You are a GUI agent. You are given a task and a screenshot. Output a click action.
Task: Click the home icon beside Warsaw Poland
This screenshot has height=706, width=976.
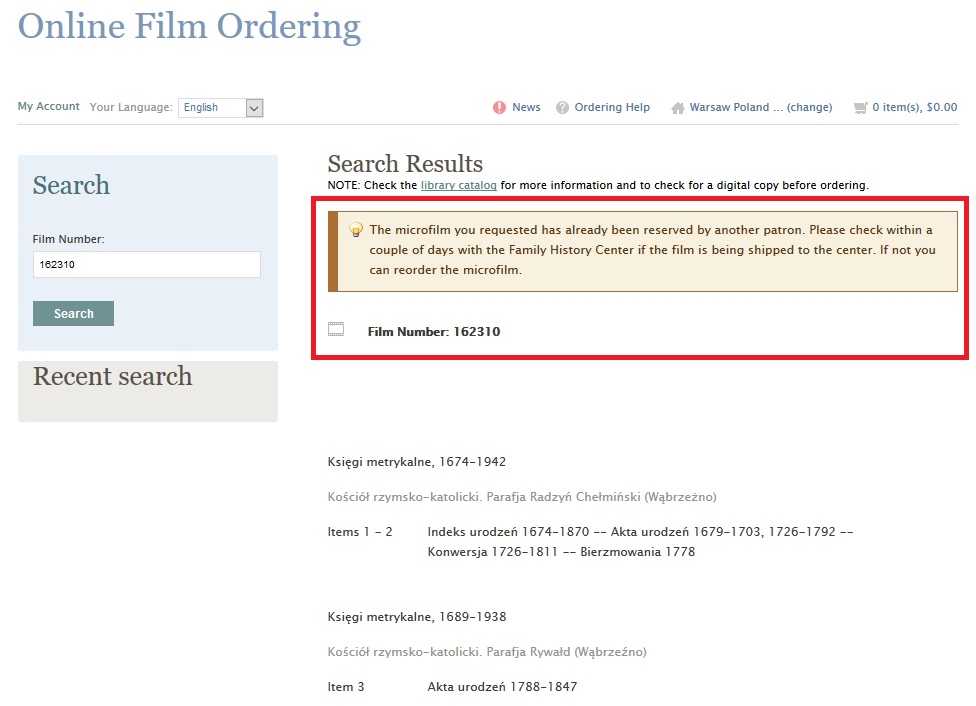pos(678,108)
